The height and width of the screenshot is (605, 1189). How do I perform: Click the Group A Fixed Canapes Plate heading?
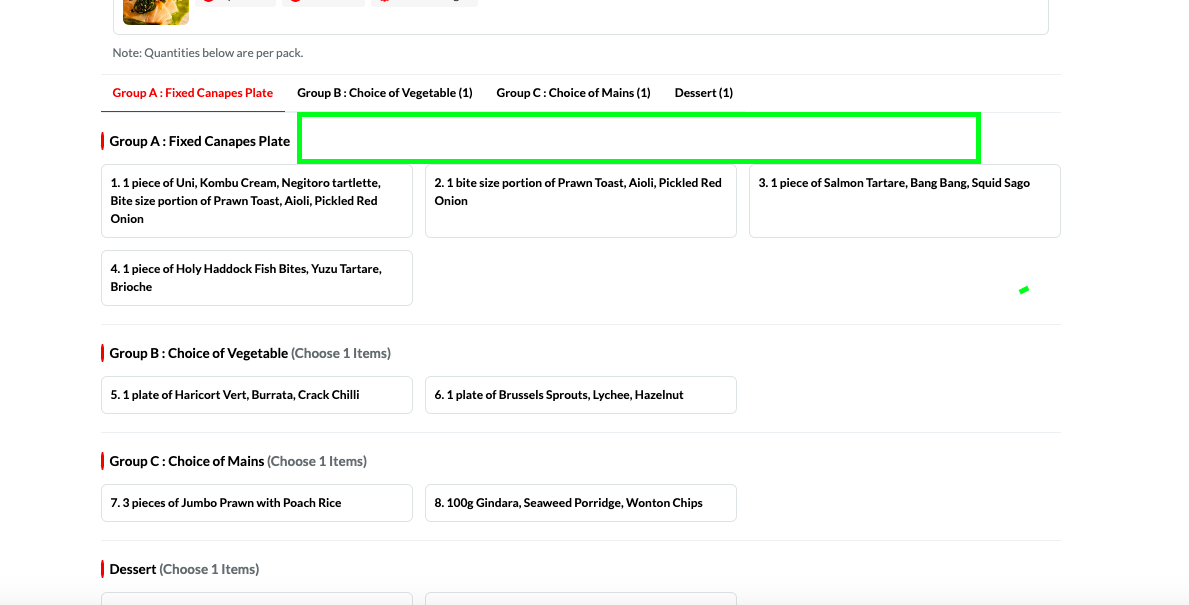pyautogui.click(x=199, y=142)
